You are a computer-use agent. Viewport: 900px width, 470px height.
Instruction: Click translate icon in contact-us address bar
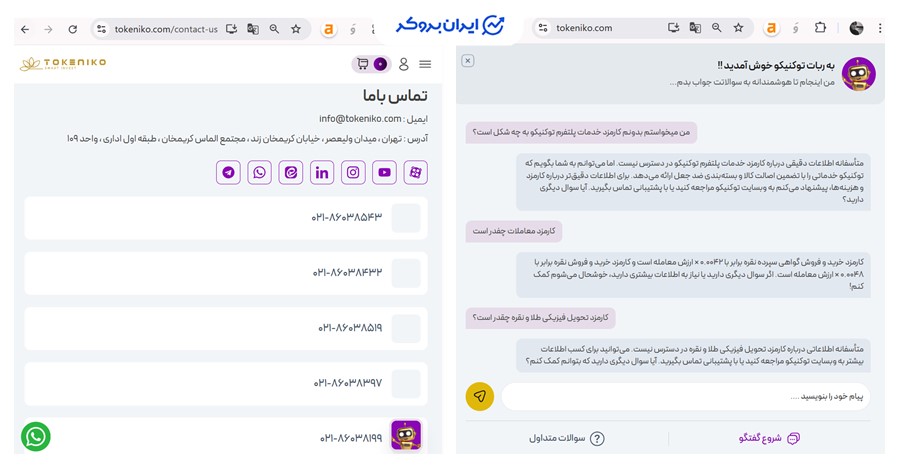click(253, 29)
